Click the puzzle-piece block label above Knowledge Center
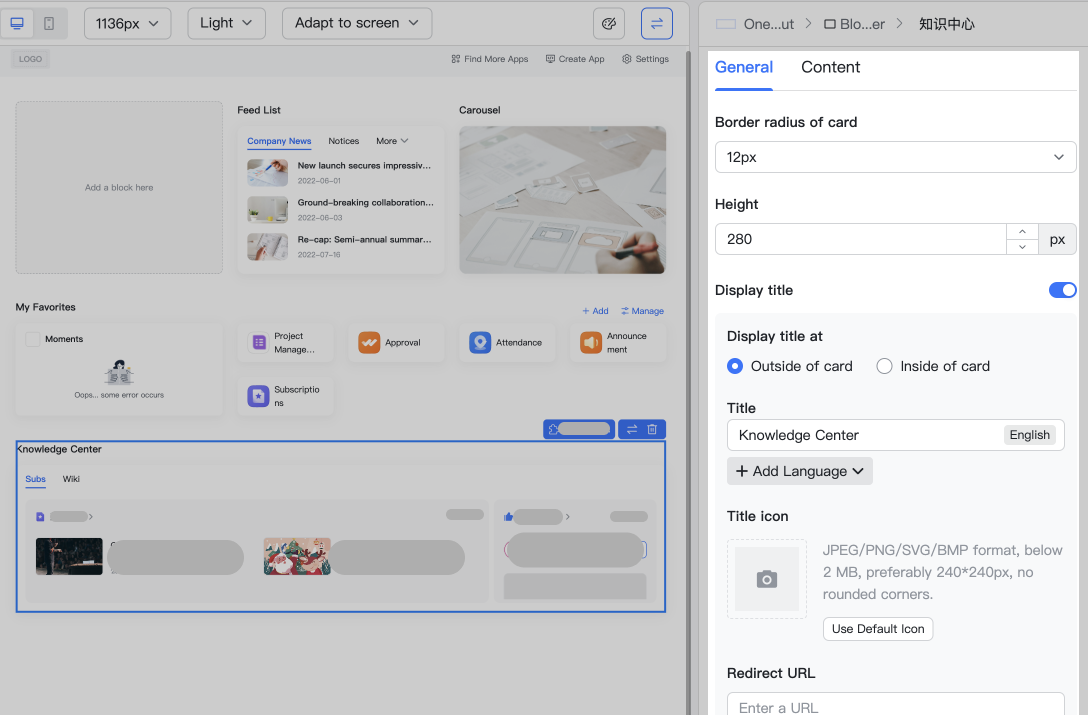Image resolution: width=1088 pixels, height=715 pixels. (579, 429)
